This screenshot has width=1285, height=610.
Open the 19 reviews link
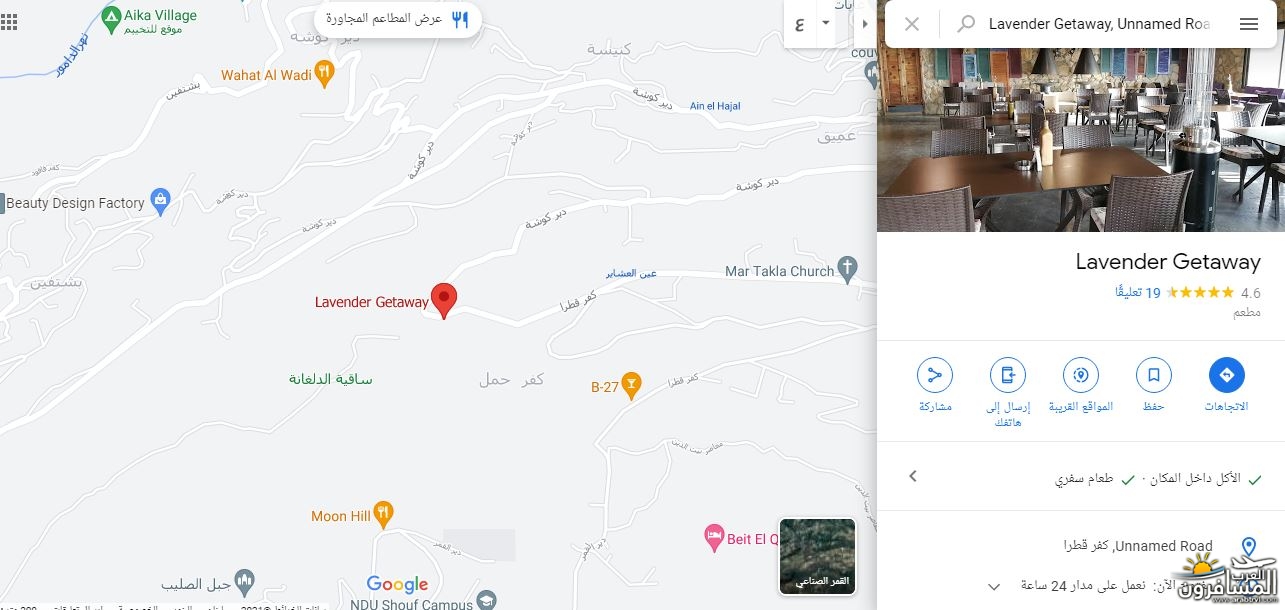(x=1138, y=293)
